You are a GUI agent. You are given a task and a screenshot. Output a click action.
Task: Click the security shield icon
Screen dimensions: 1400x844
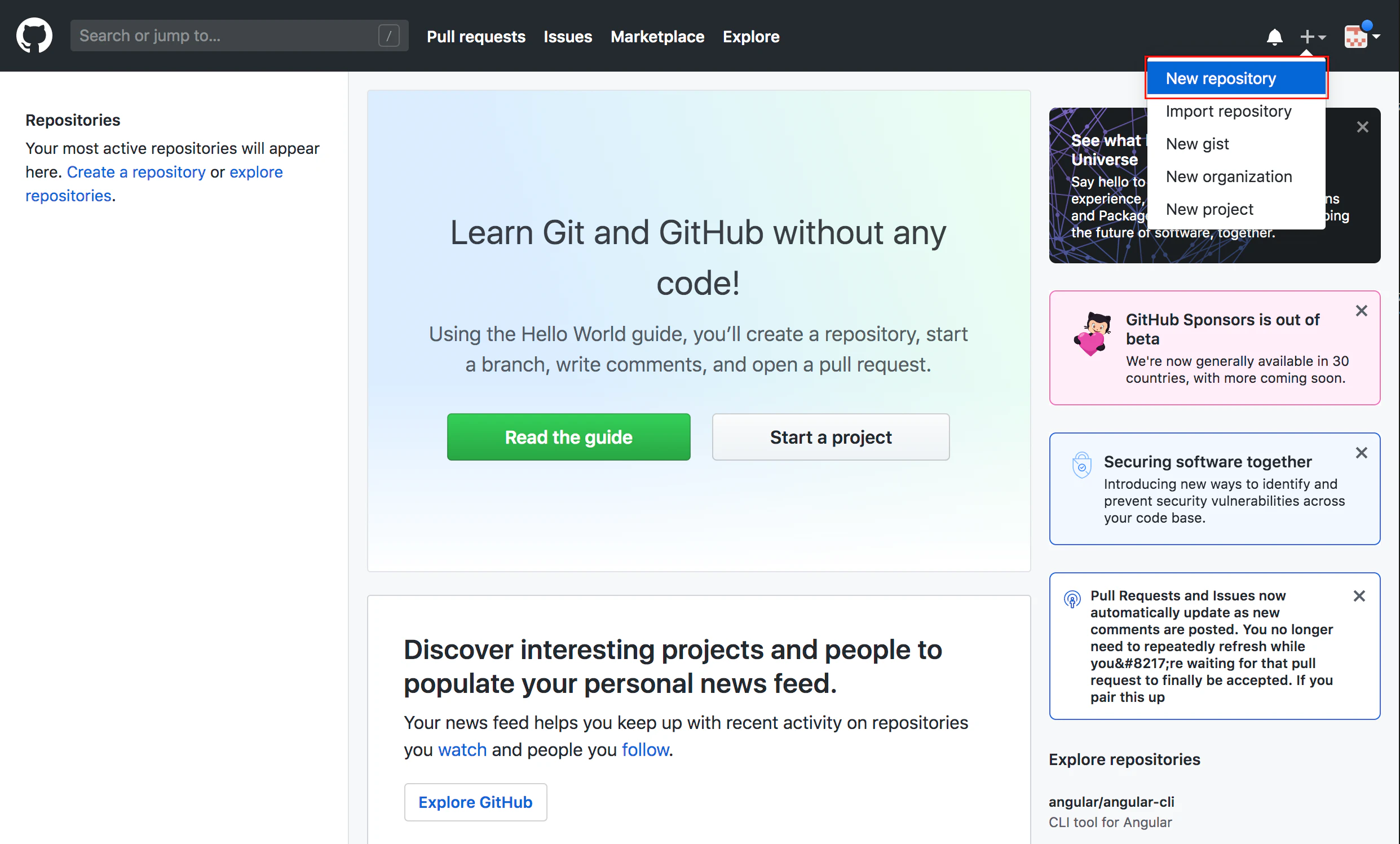pos(1082,466)
